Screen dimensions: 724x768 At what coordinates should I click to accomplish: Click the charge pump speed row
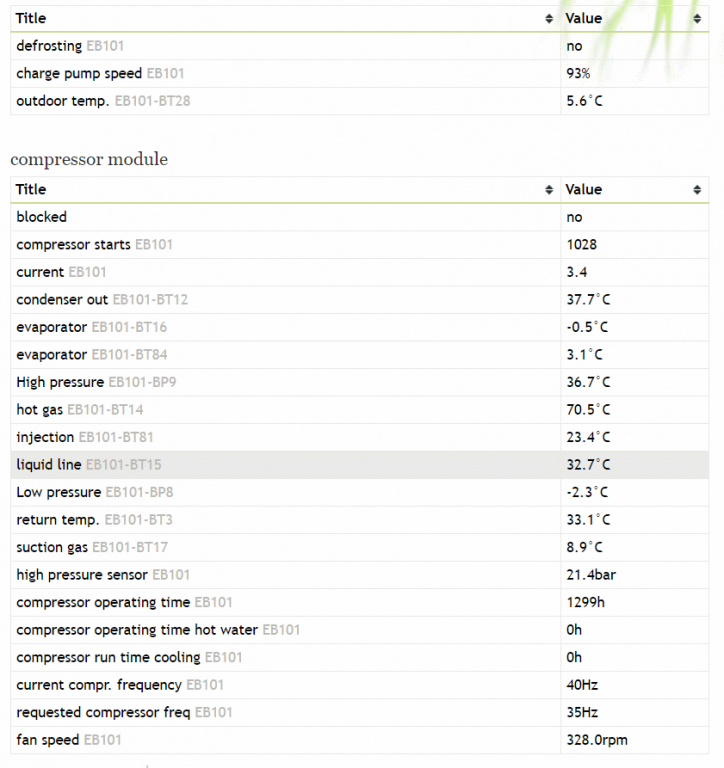(x=360, y=73)
